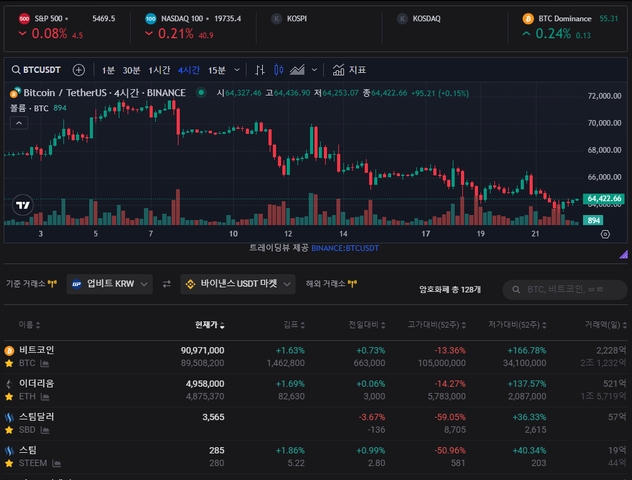
Task: Open the 바이낸스 USDT 마켓 dropdown
Action: click(x=238, y=284)
